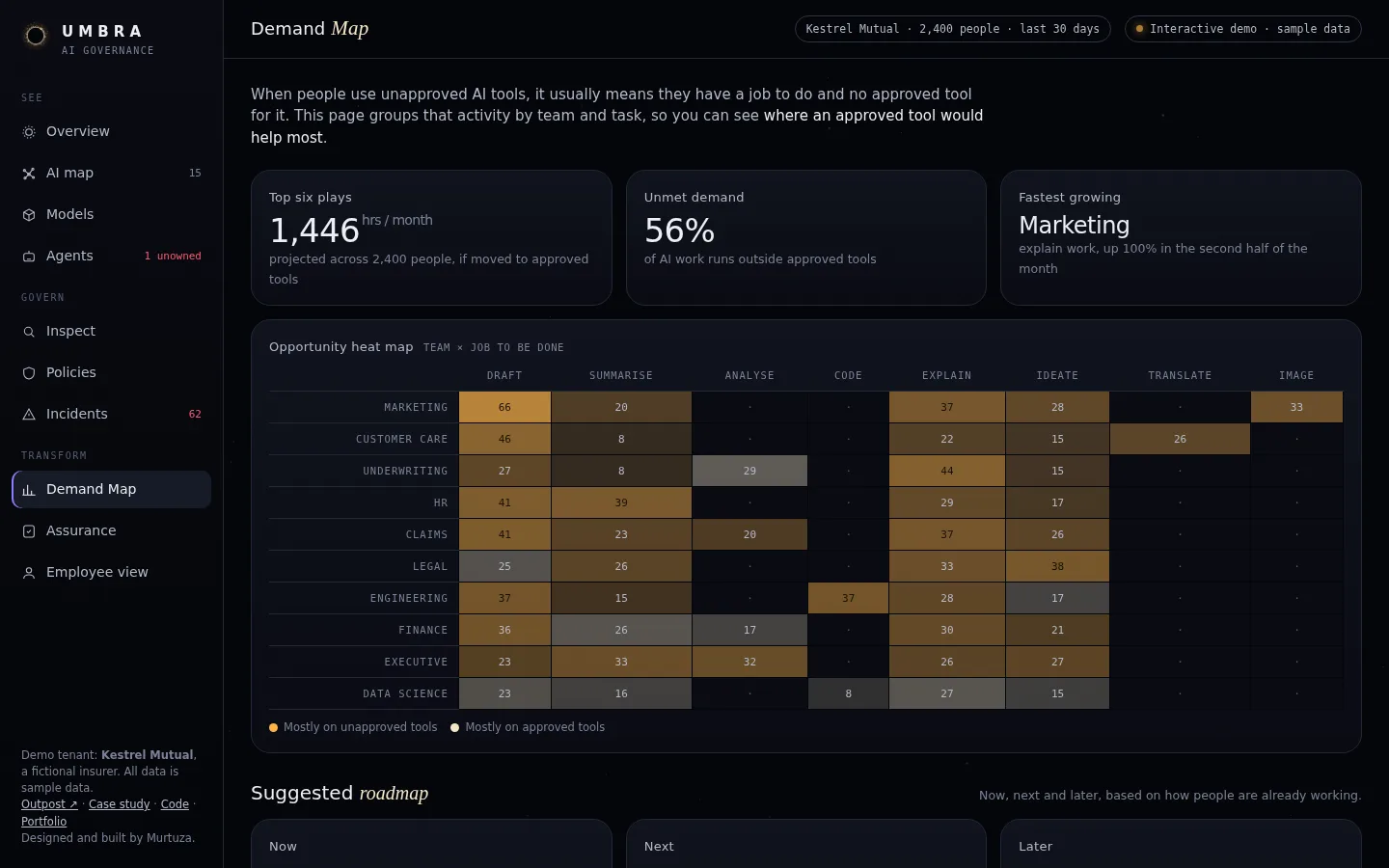Click the Agents robot icon
Image resolution: width=1389 pixels, height=868 pixels.
pyautogui.click(x=29, y=257)
